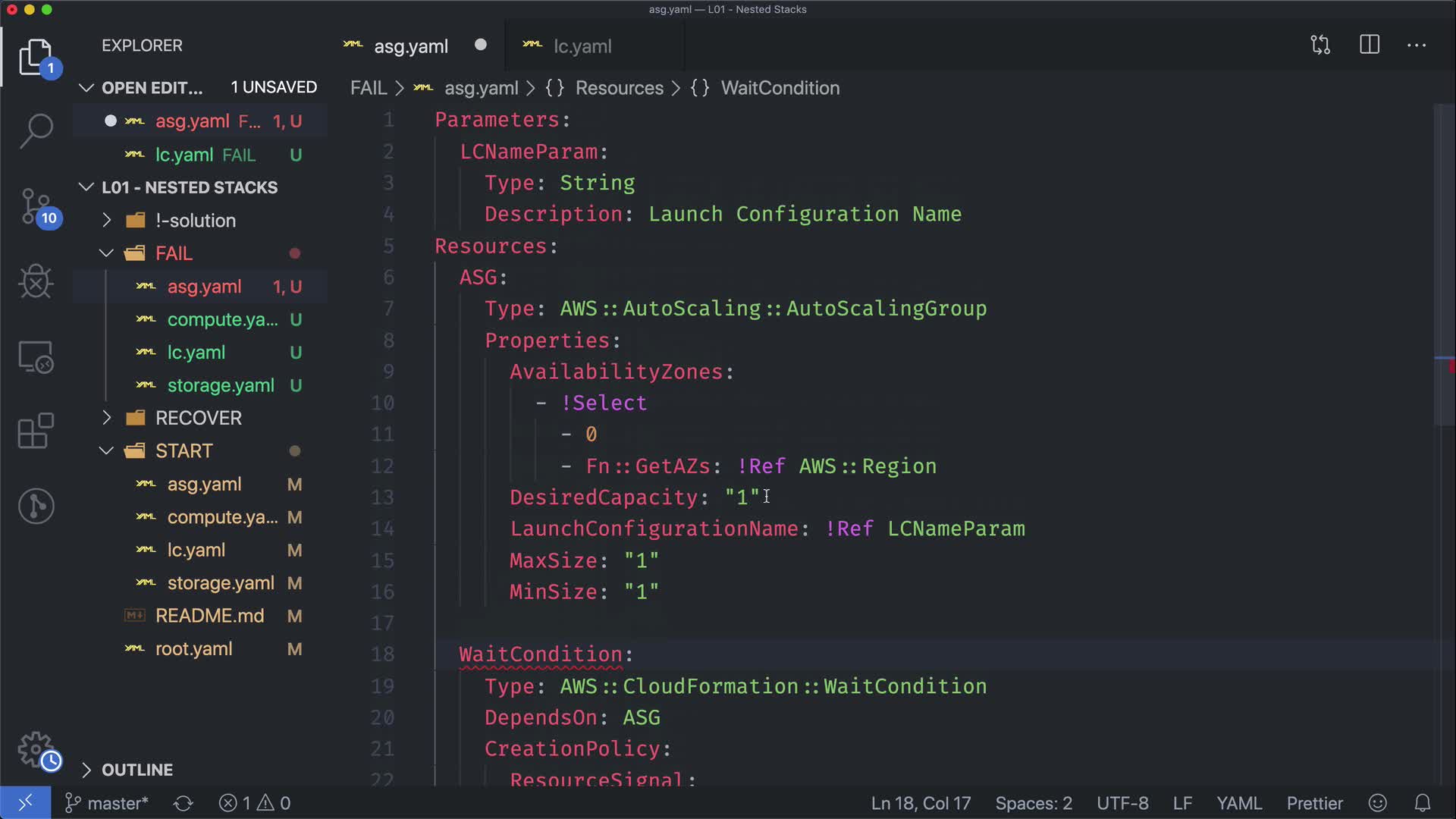
Task: Switch to the lc.yaml editor tab
Action: (x=582, y=46)
